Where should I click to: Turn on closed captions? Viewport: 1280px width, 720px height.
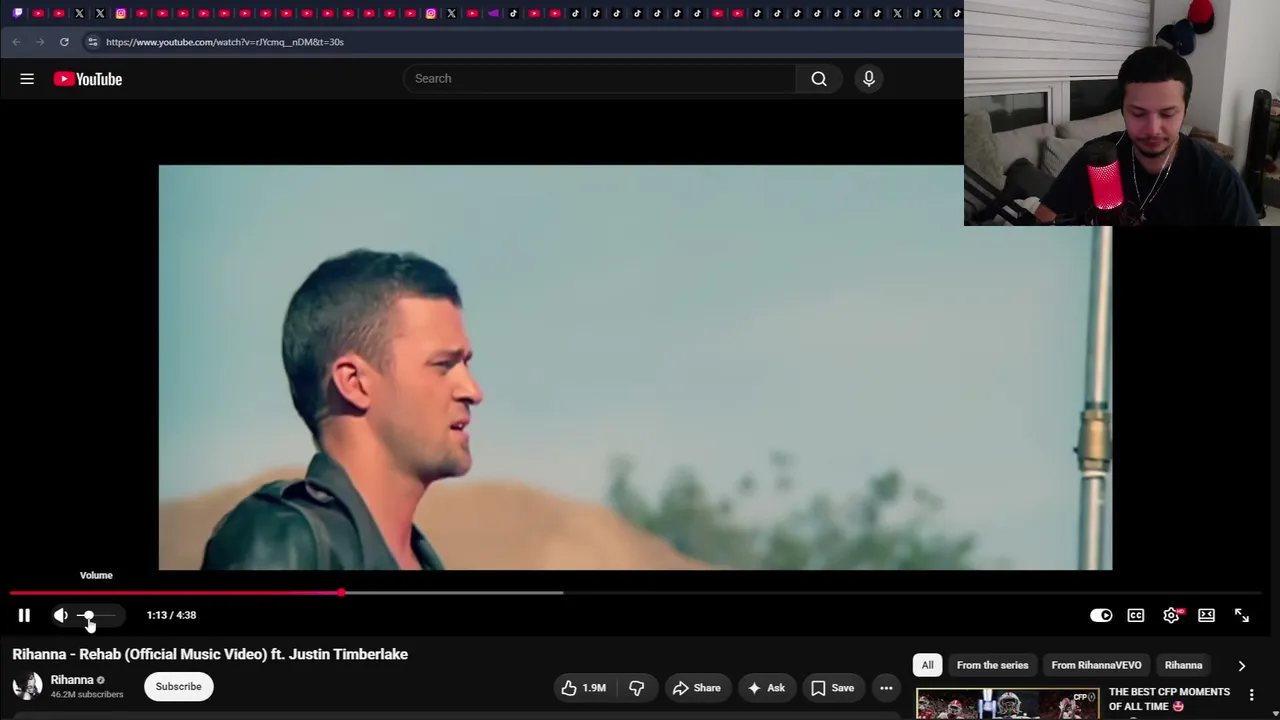[x=1136, y=615]
